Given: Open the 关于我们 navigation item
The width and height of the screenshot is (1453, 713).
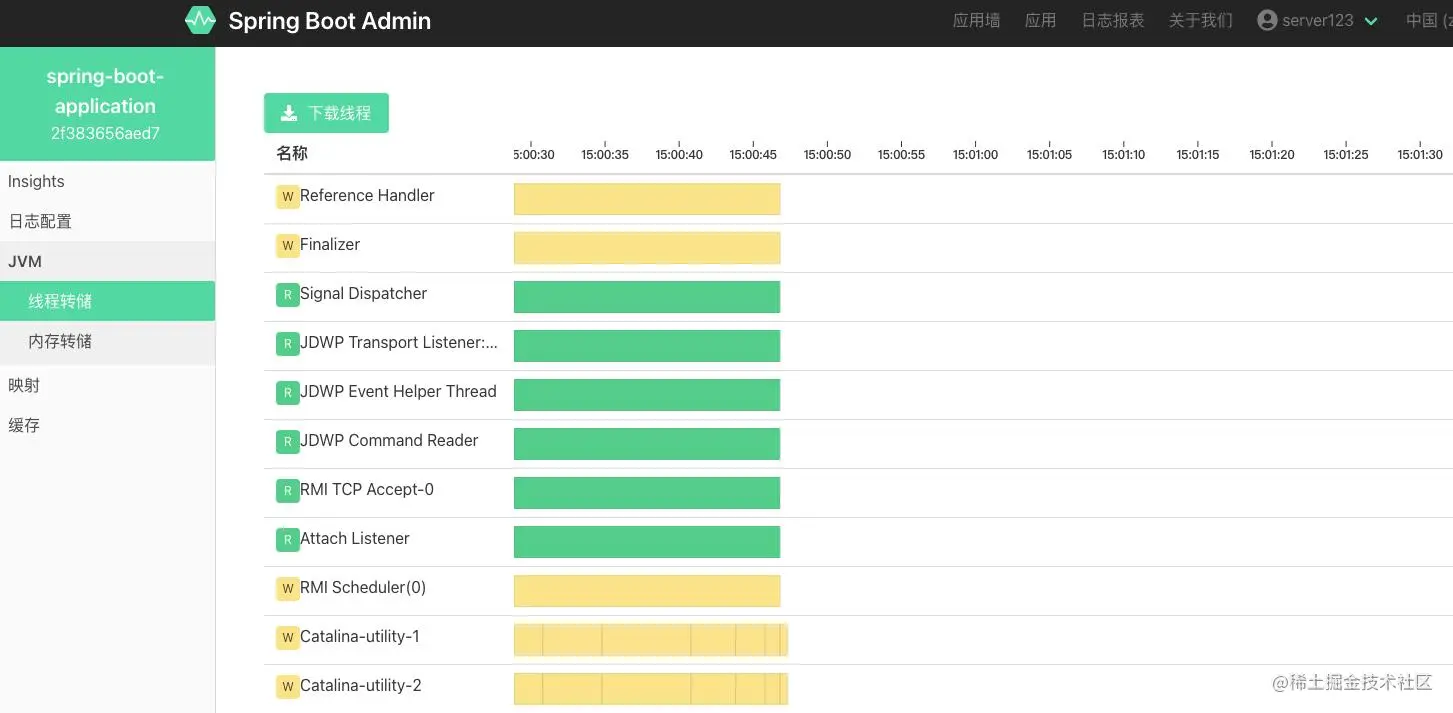Looking at the screenshot, I should point(1200,20).
